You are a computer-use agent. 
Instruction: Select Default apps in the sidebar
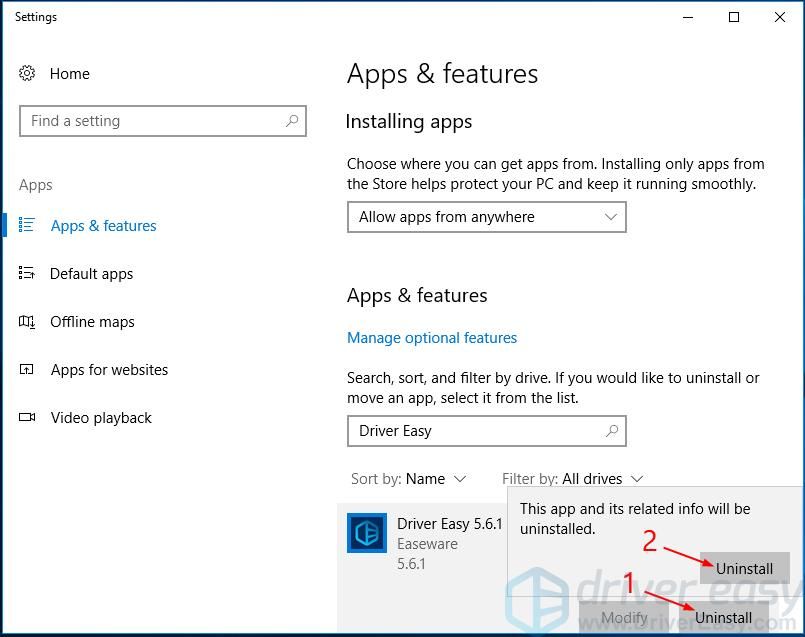91,274
